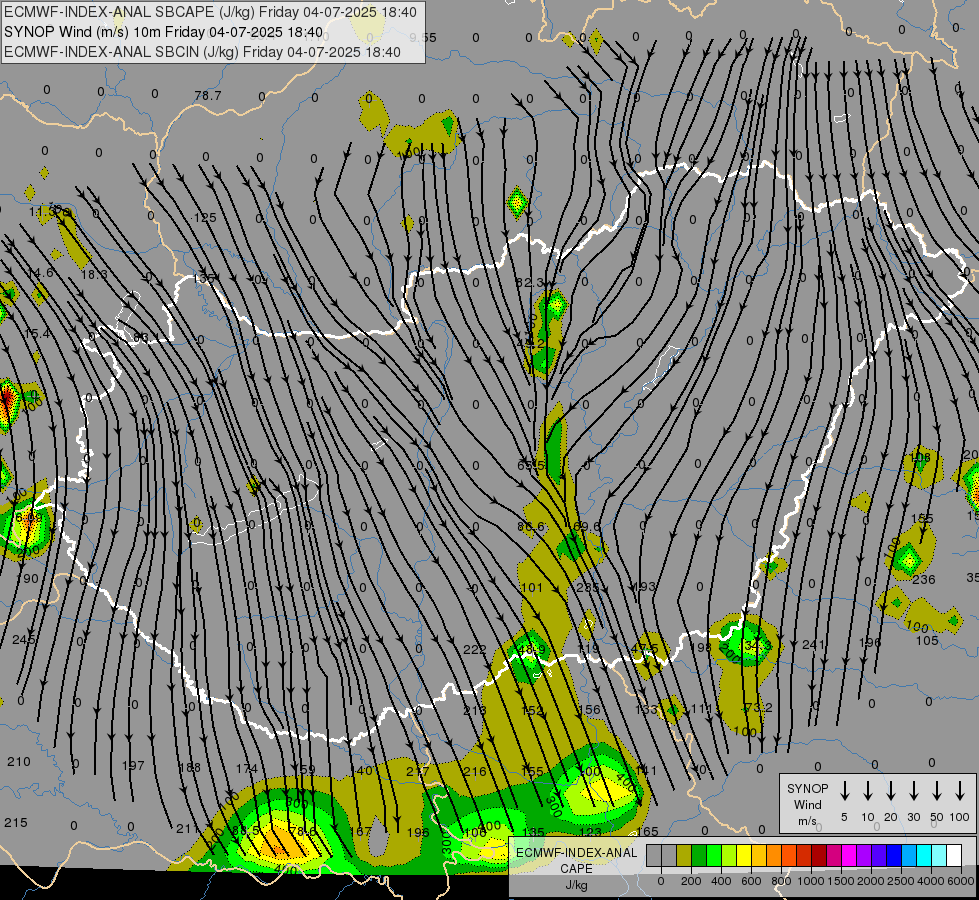
Task: Click the '213' grid value on the map
Action: tap(475, 710)
